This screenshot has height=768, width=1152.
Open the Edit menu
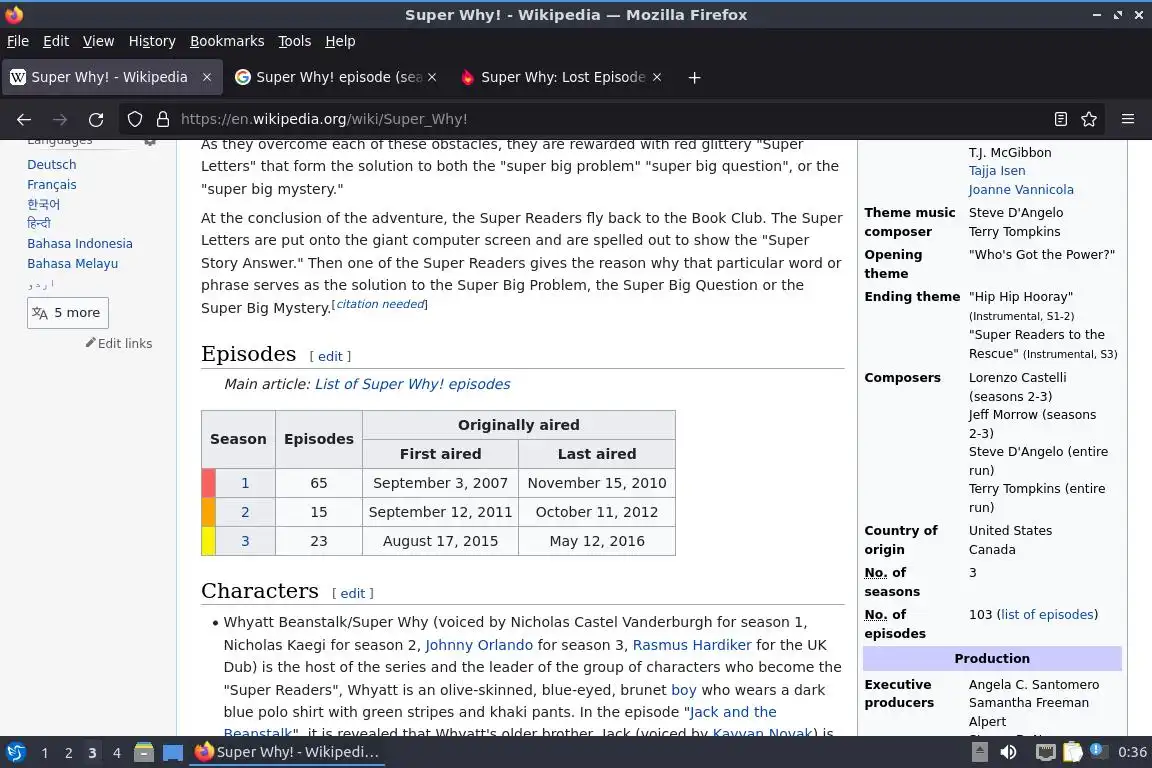coord(56,41)
